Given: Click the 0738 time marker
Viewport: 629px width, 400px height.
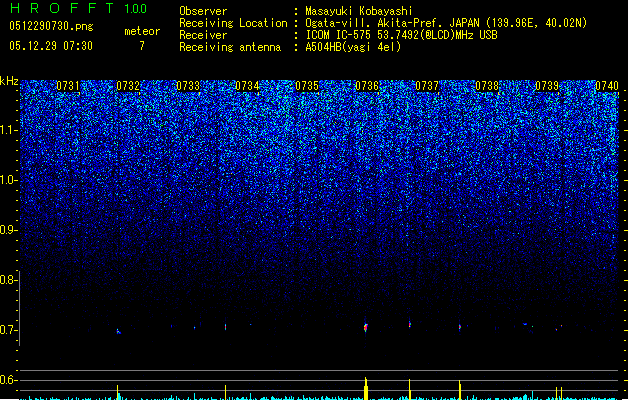Looking at the screenshot, I should point(487,86).
